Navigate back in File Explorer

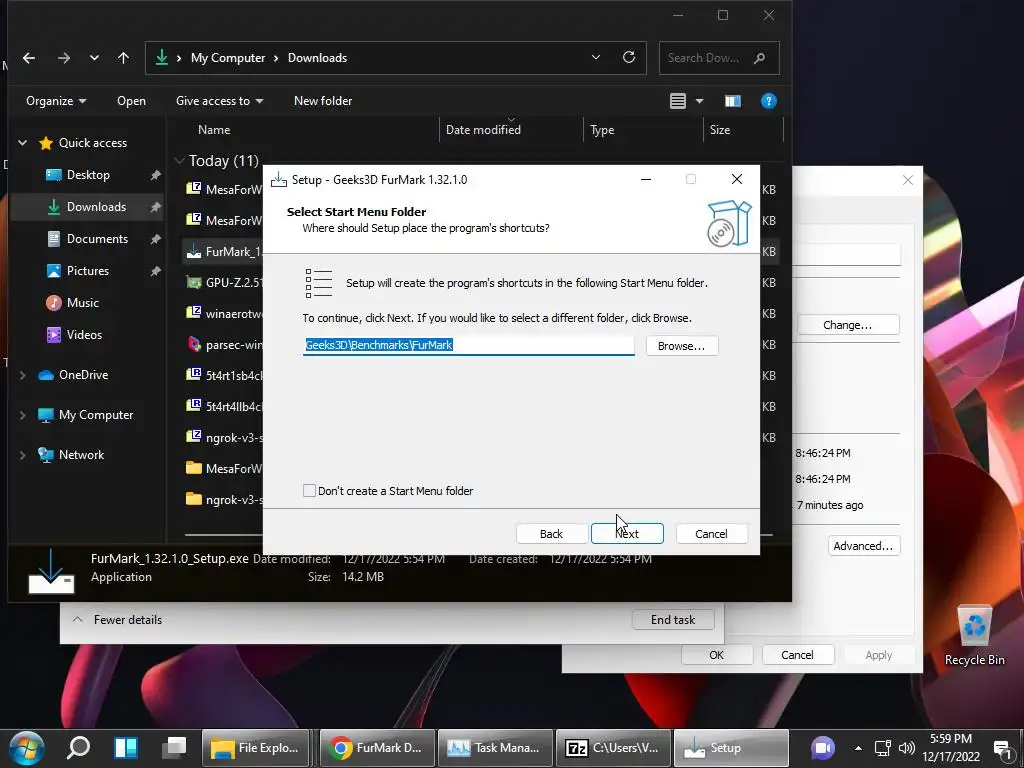pos(29,58)
